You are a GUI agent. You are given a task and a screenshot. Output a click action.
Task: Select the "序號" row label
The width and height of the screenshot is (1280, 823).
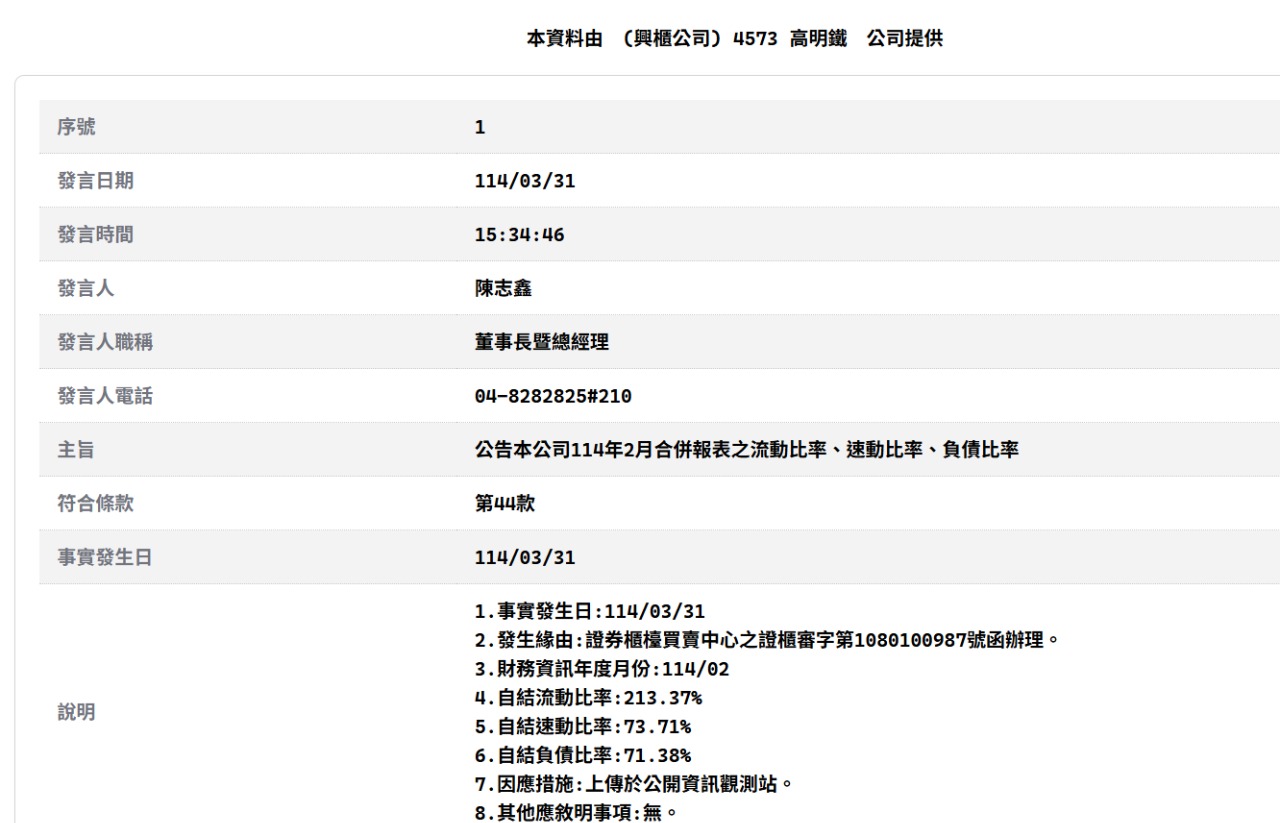pos(77,127)
